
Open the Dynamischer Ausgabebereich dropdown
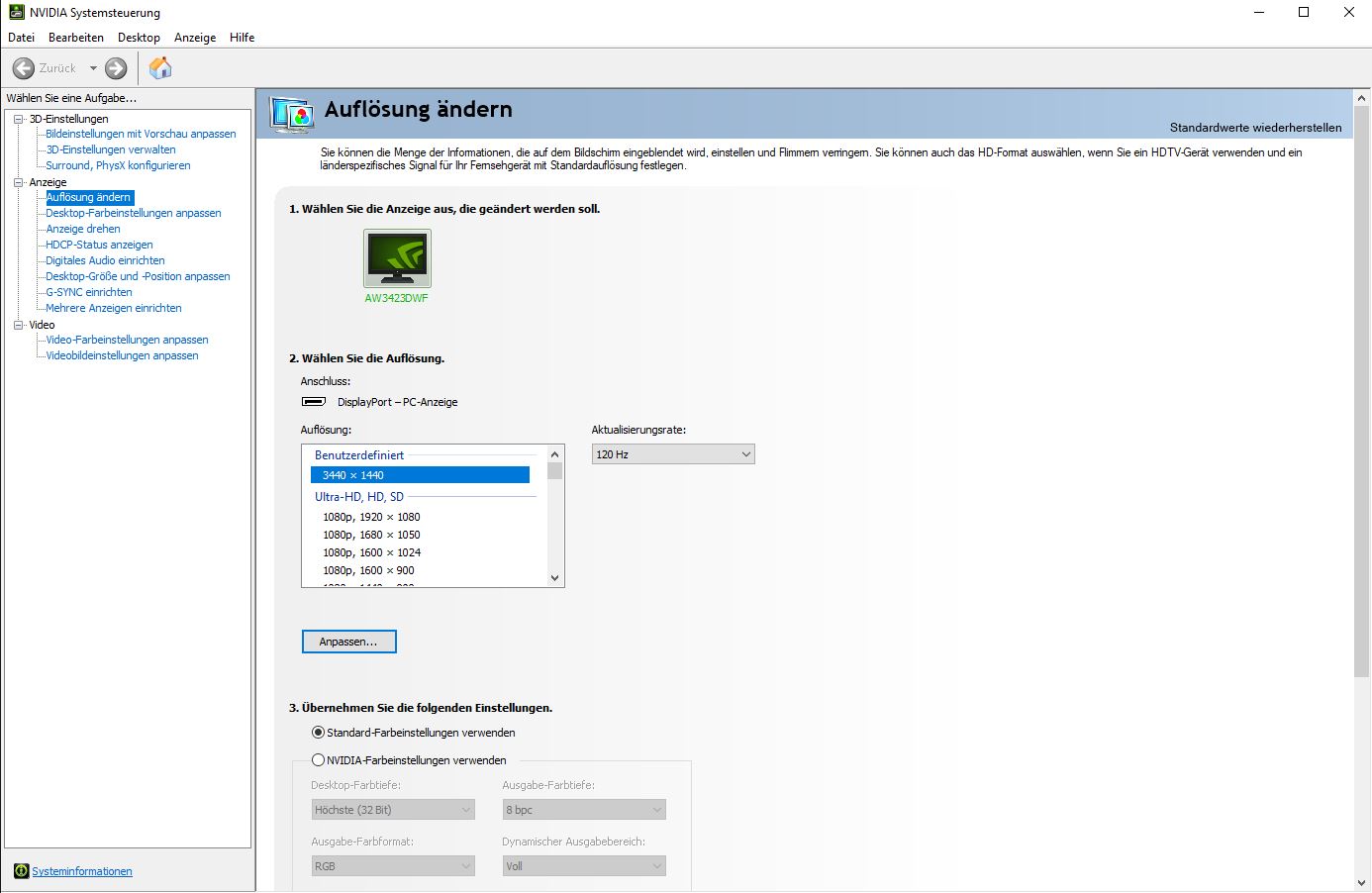click(584, 866)
